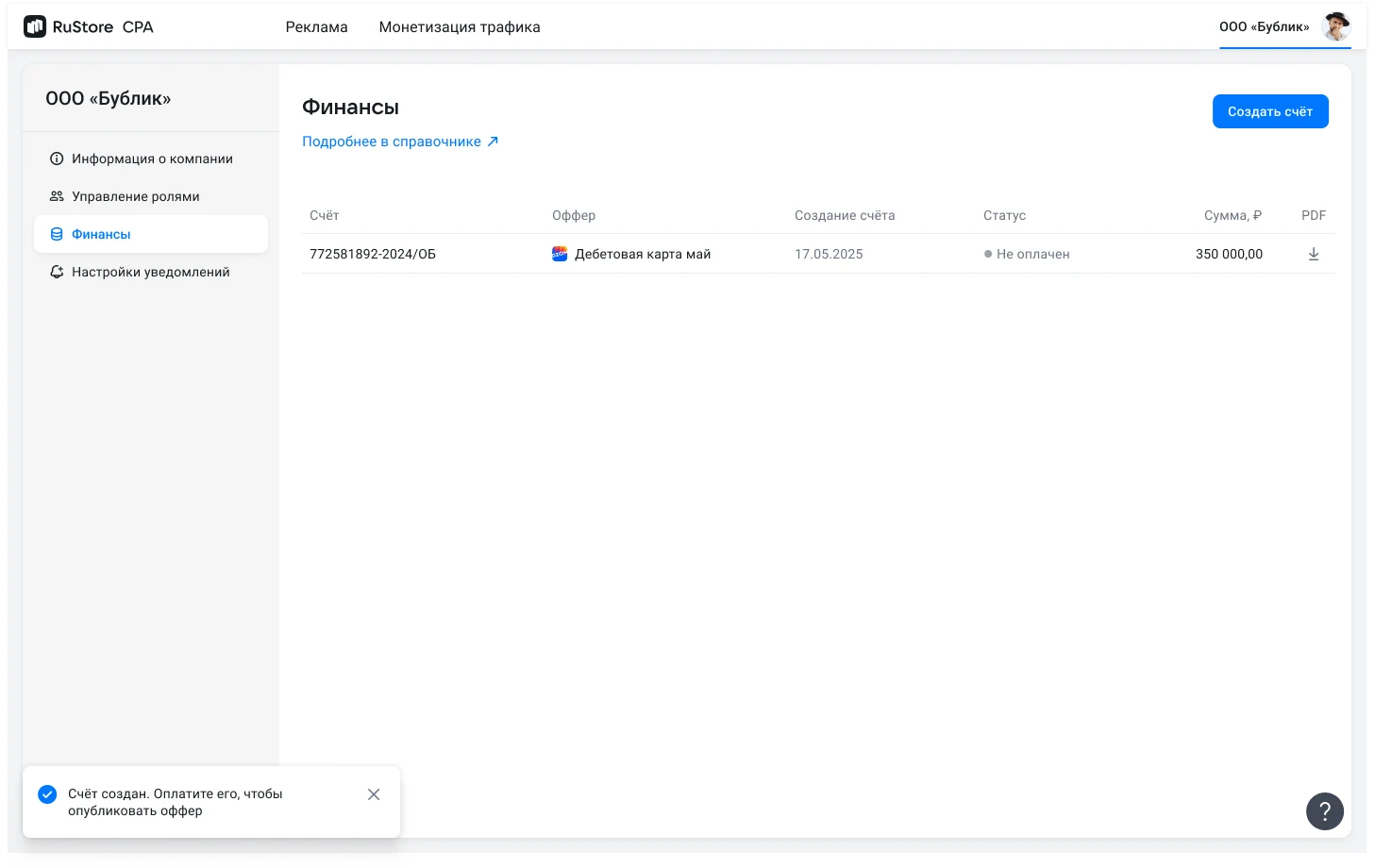Click the user avatar photo
1375x868 pixels.
point(1335,26)
